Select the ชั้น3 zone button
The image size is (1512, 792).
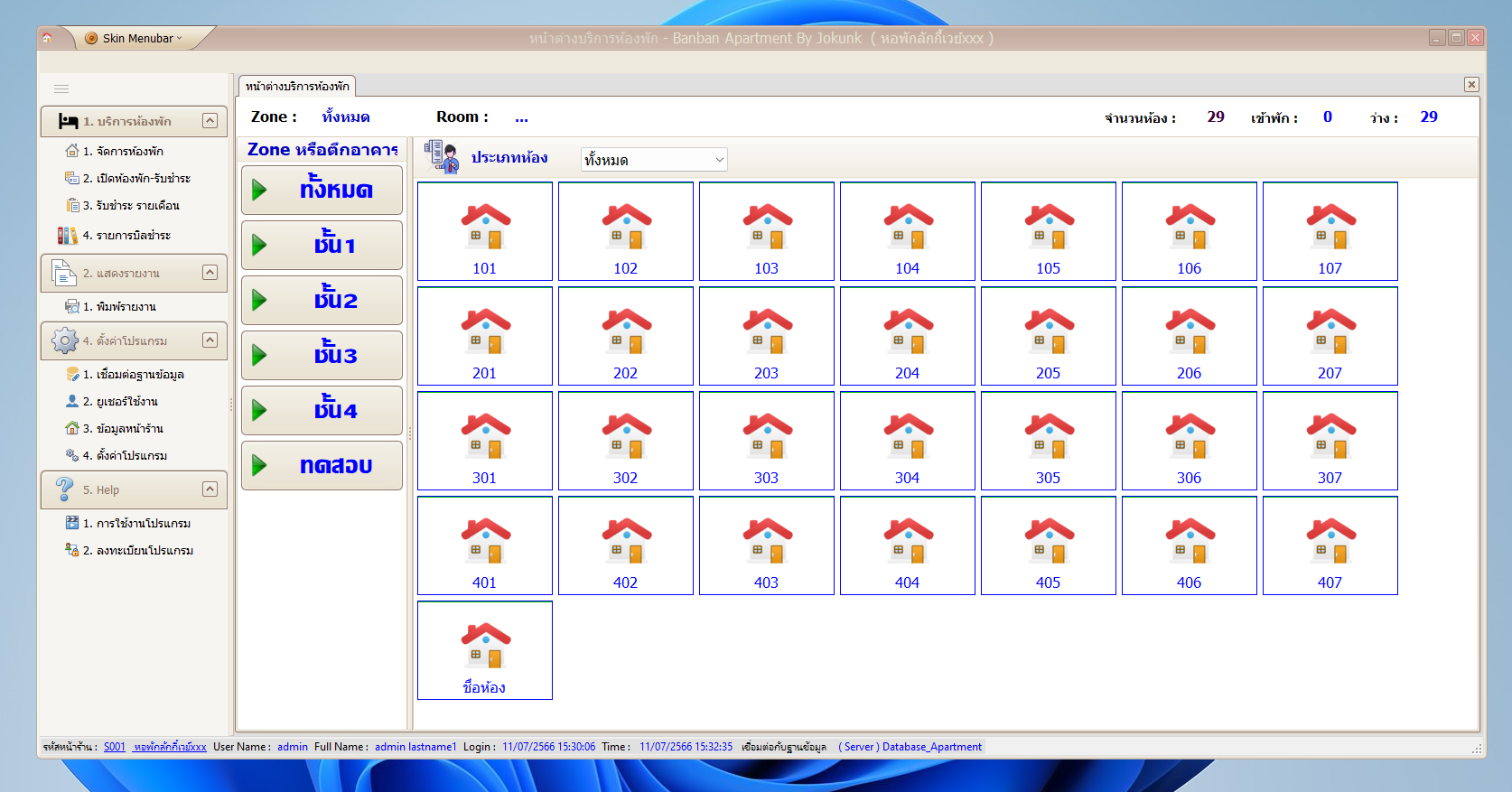tap(322, 355)
